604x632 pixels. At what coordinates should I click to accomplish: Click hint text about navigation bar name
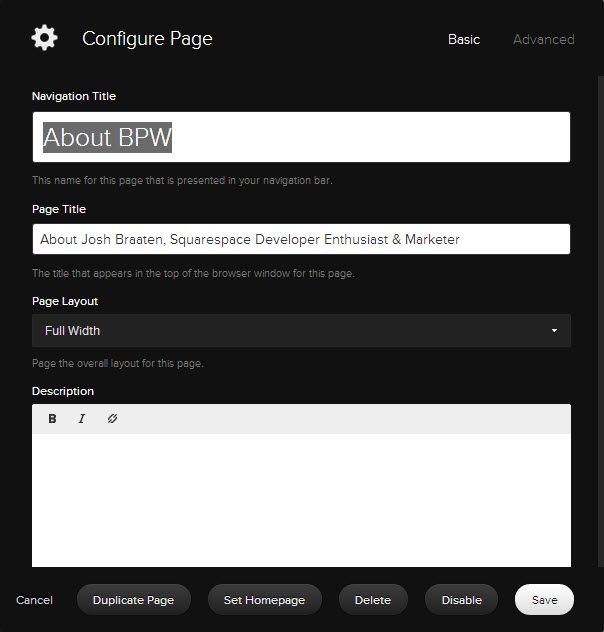coord(182,180)
